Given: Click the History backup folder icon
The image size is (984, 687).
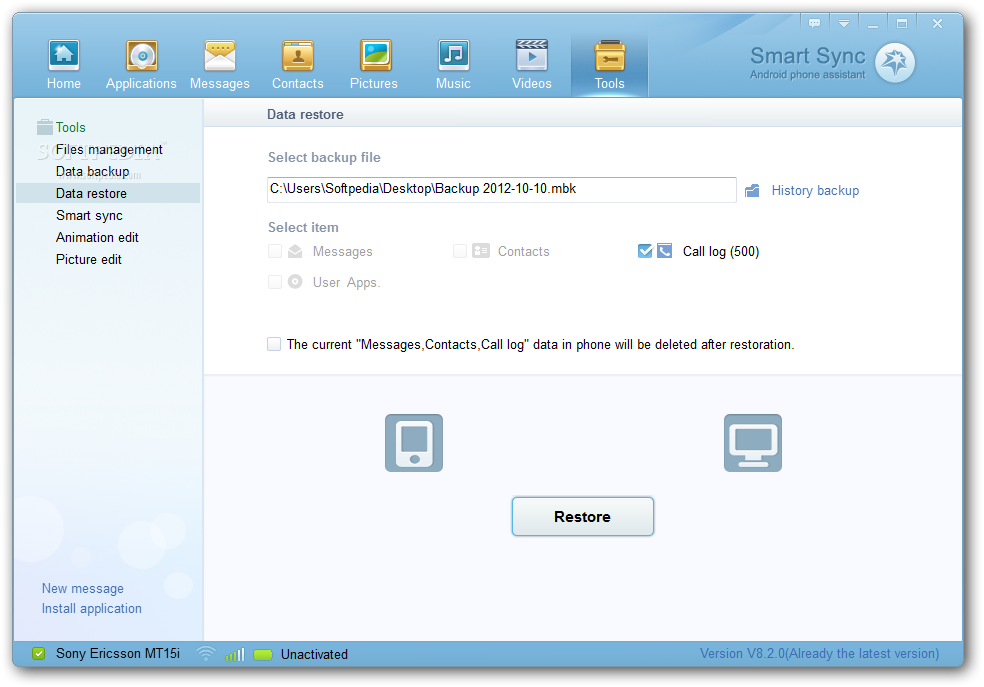Looking at the screenshot, I should tap(752, 191).
